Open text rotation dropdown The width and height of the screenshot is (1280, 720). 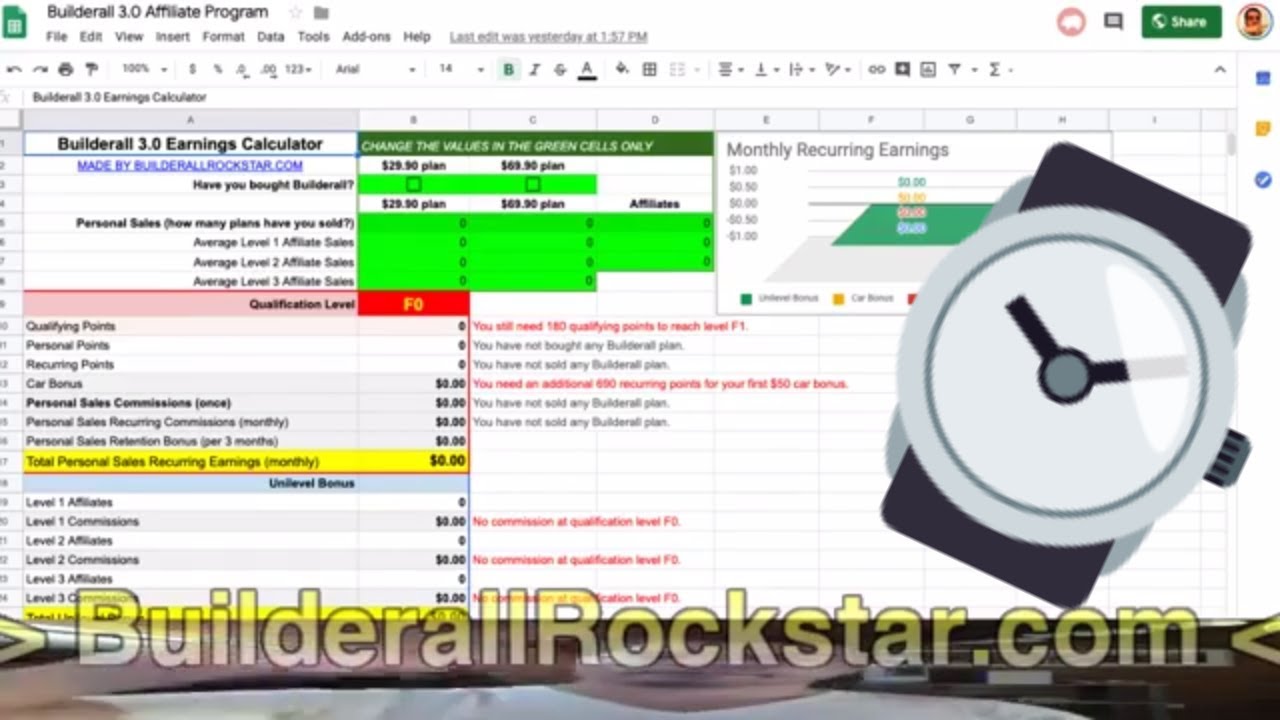click(836, 69)
